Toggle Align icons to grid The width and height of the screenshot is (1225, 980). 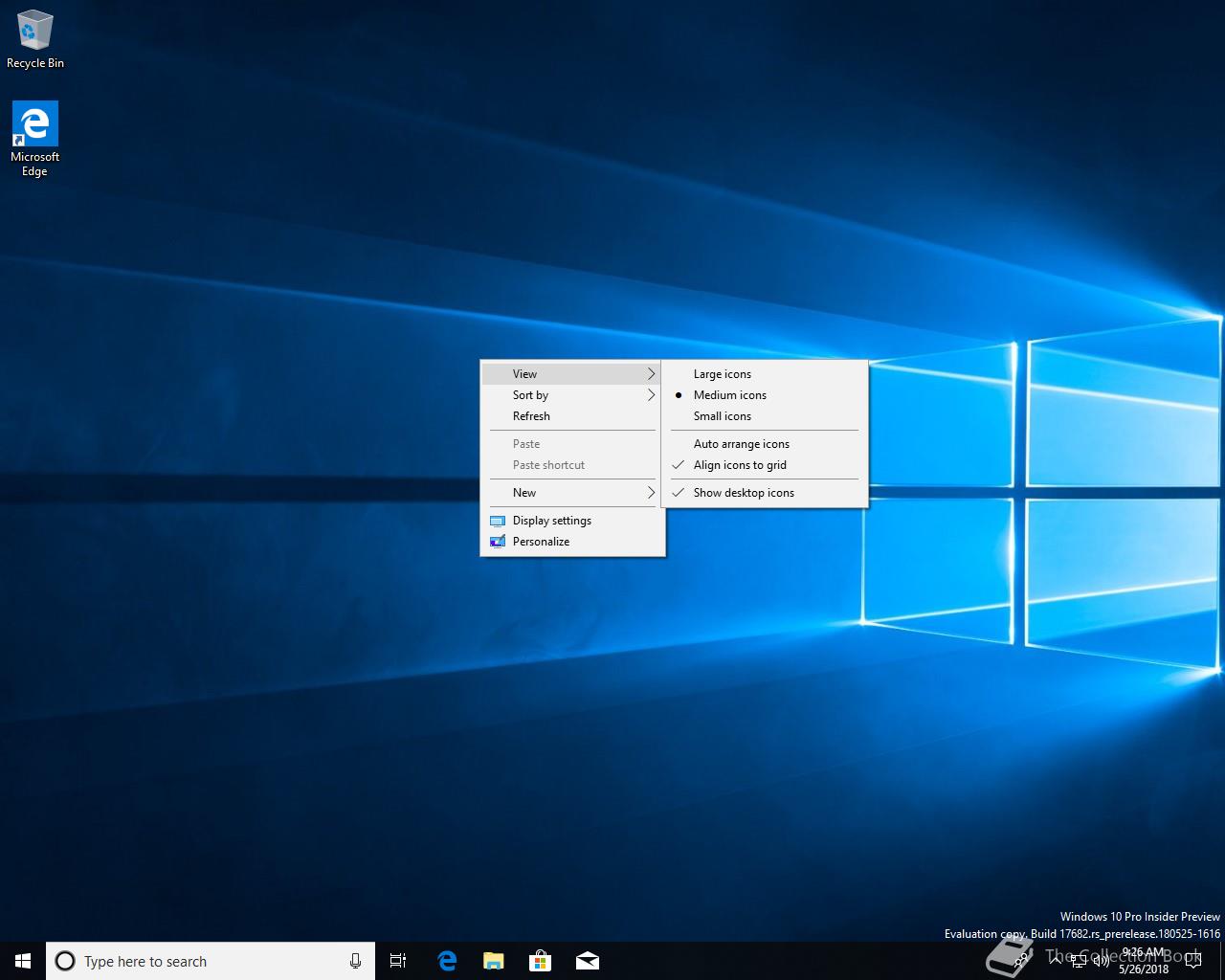tap(740, 465)
